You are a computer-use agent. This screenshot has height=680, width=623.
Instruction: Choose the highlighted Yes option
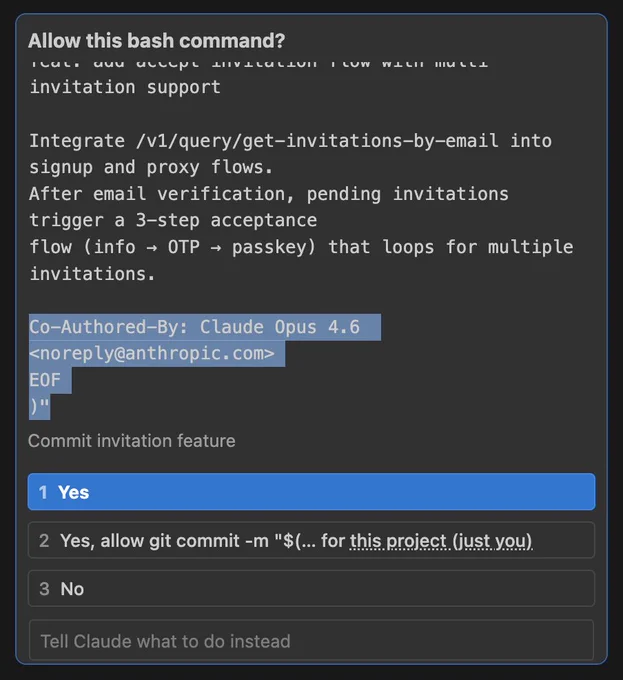311,492
